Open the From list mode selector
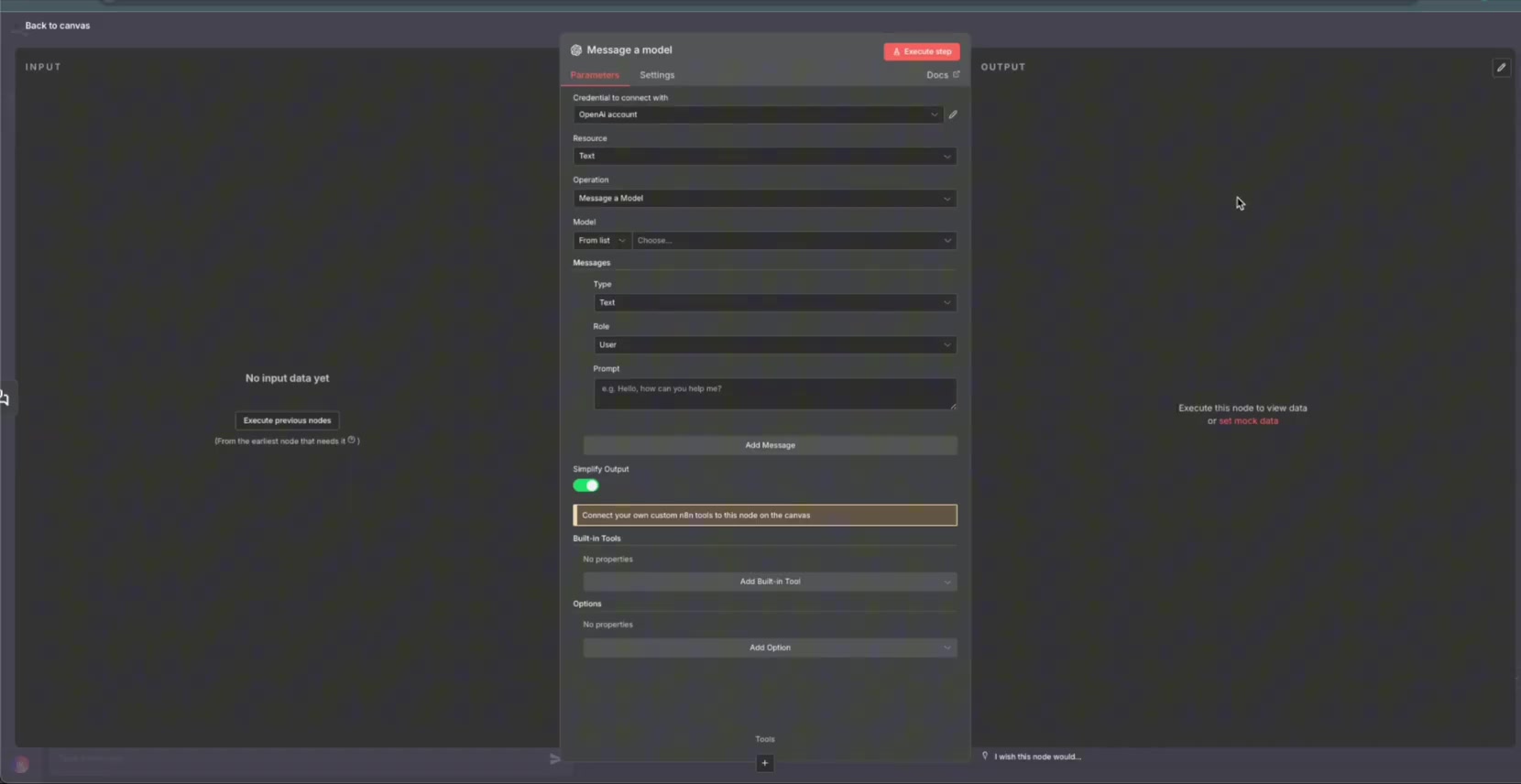This screenshot has width=1521, height=784. [x=601, y=240]
